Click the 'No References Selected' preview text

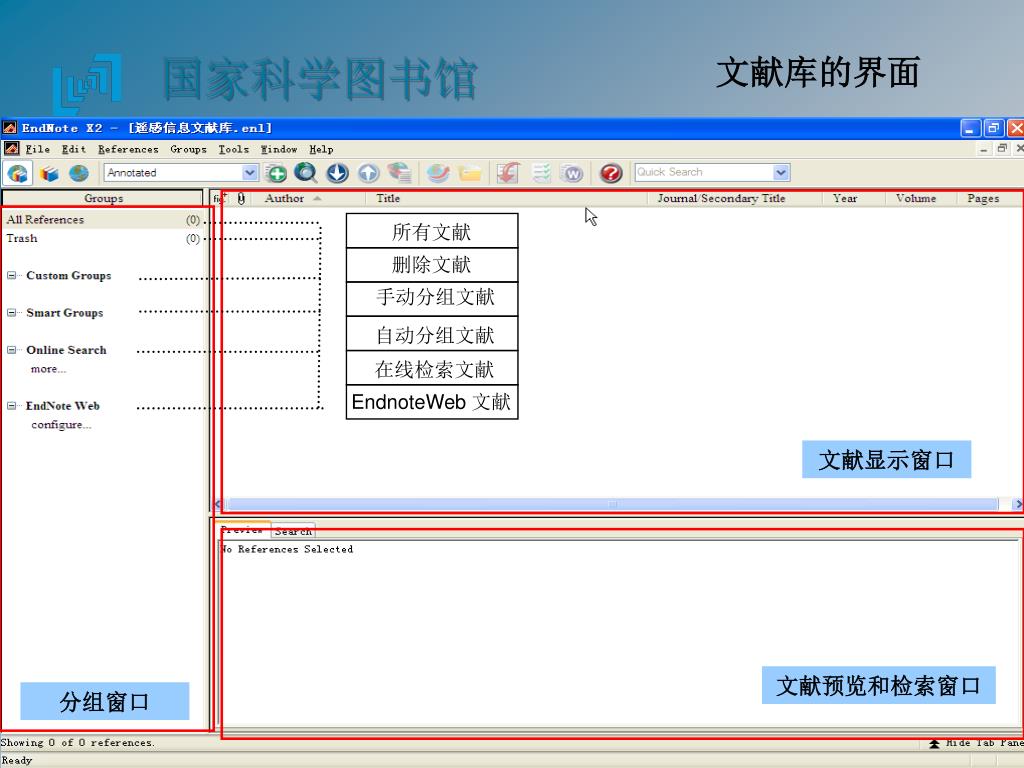287,549
